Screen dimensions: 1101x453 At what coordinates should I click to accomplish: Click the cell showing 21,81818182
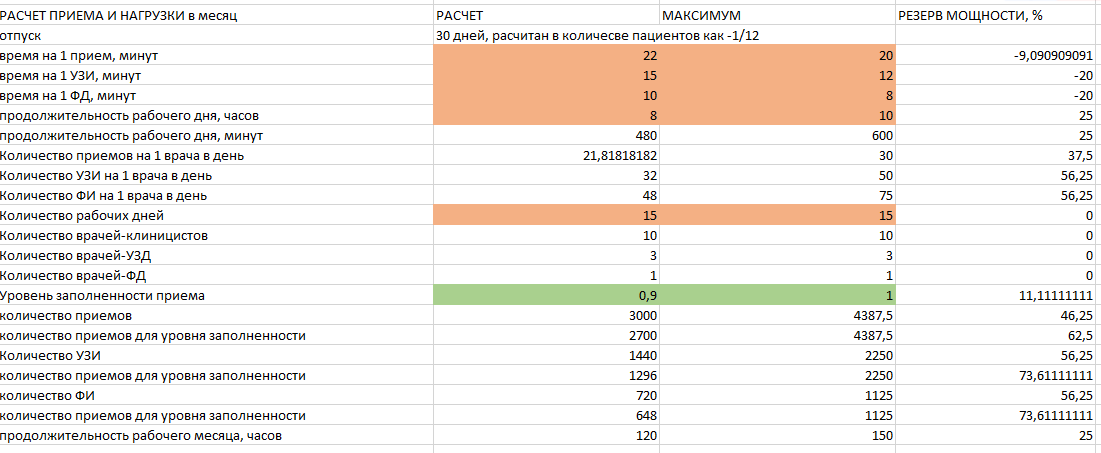click(x=547, y=155)
